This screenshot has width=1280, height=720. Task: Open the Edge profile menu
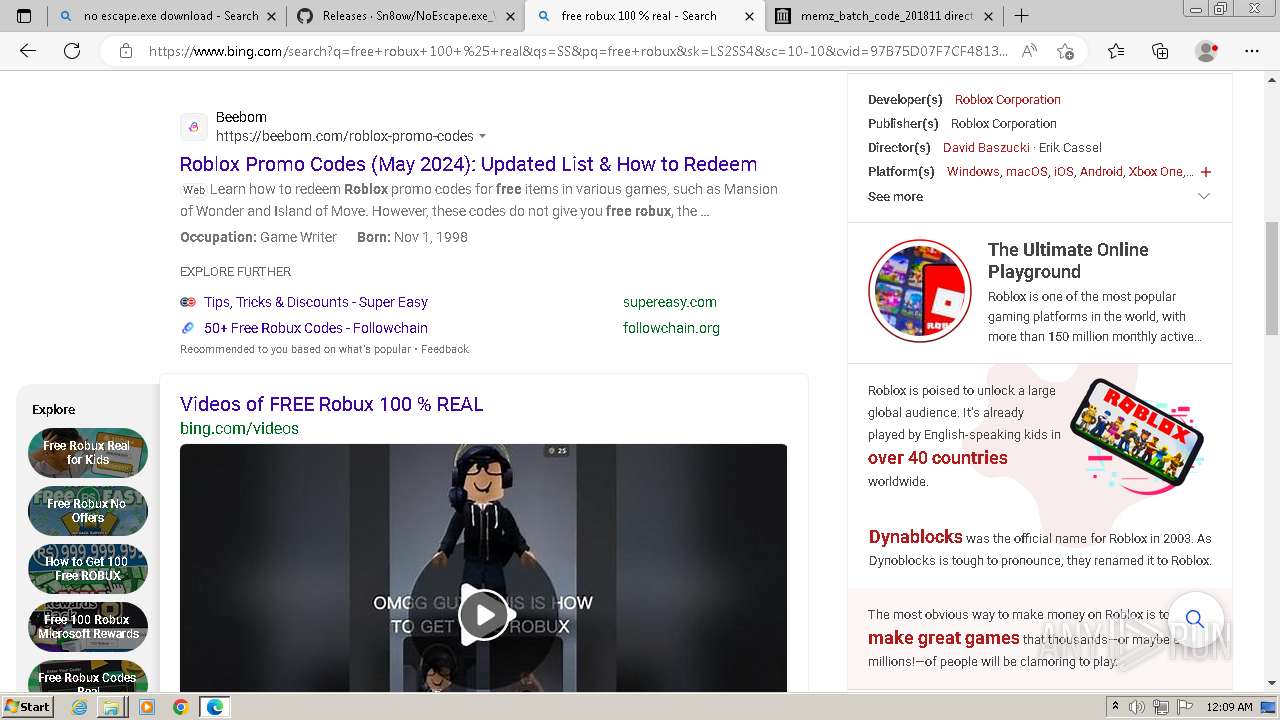tap(1207, 51)
